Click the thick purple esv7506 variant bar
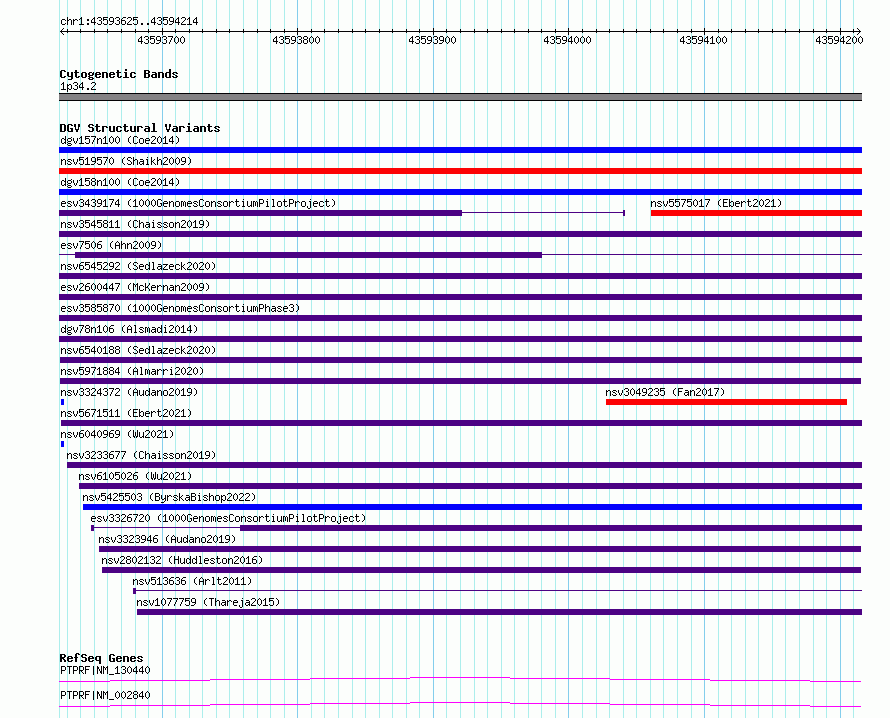The image size is (890, 718). point(308,255)
